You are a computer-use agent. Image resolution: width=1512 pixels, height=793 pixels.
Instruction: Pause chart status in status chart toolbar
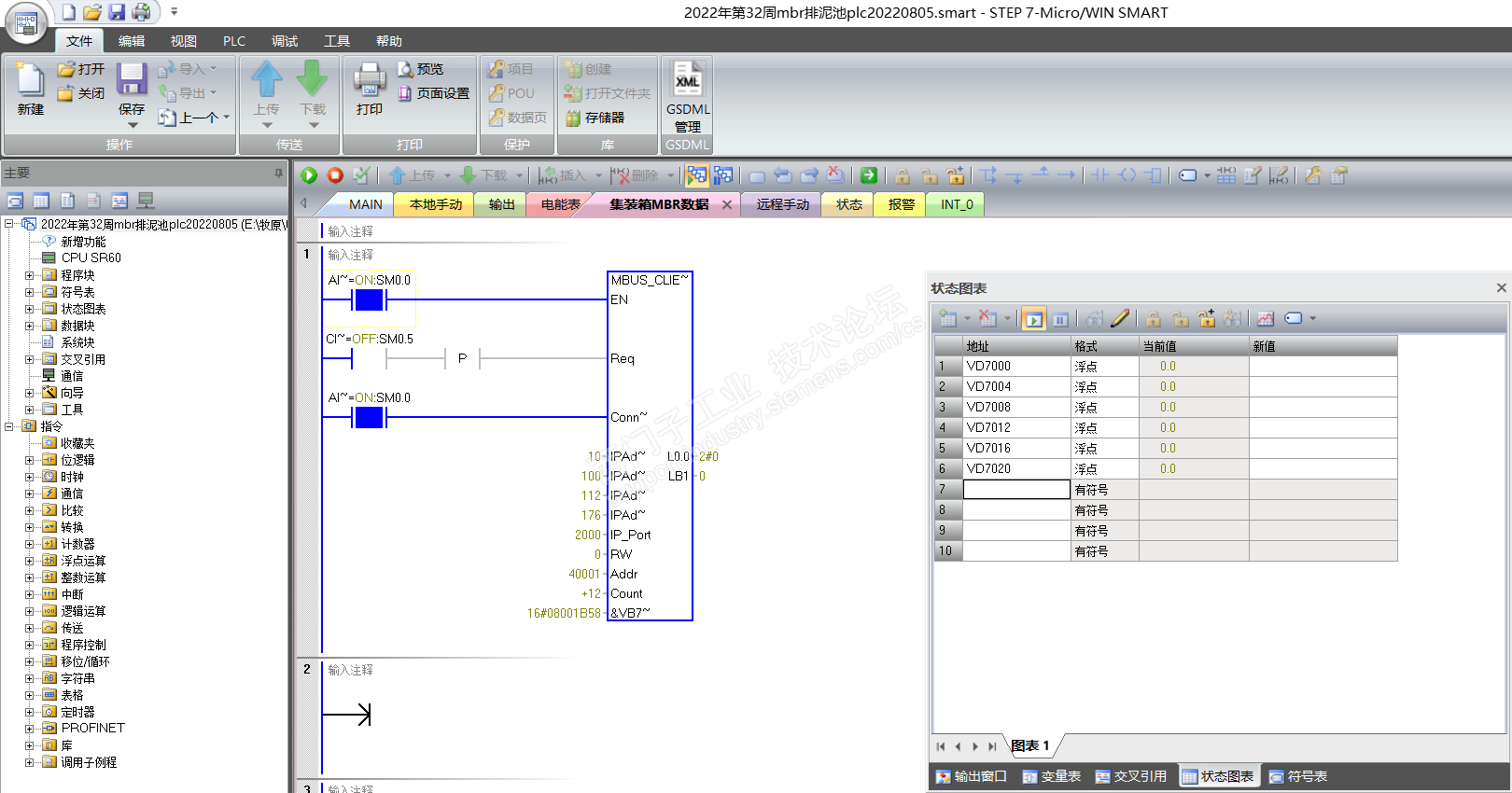(x=1060, y=319)
